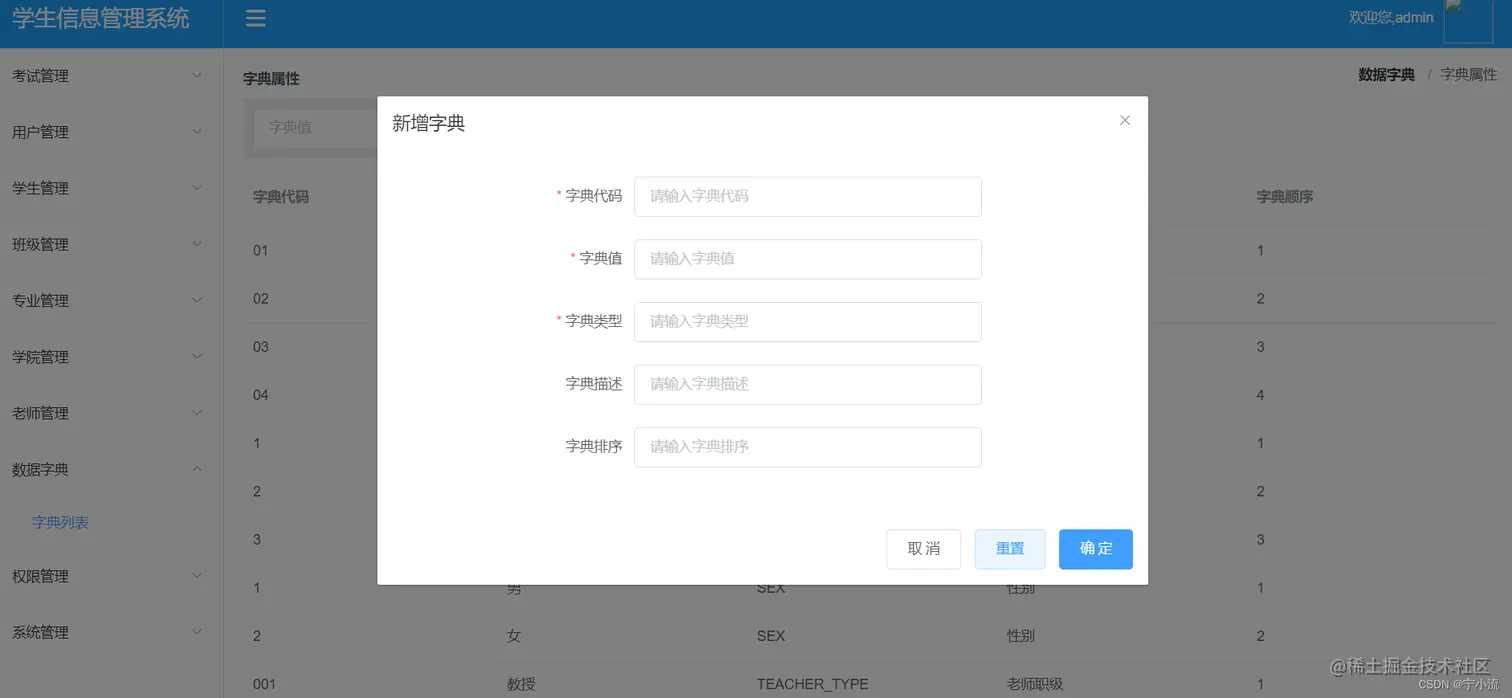Click the 老师职级 table cell

1035,684
